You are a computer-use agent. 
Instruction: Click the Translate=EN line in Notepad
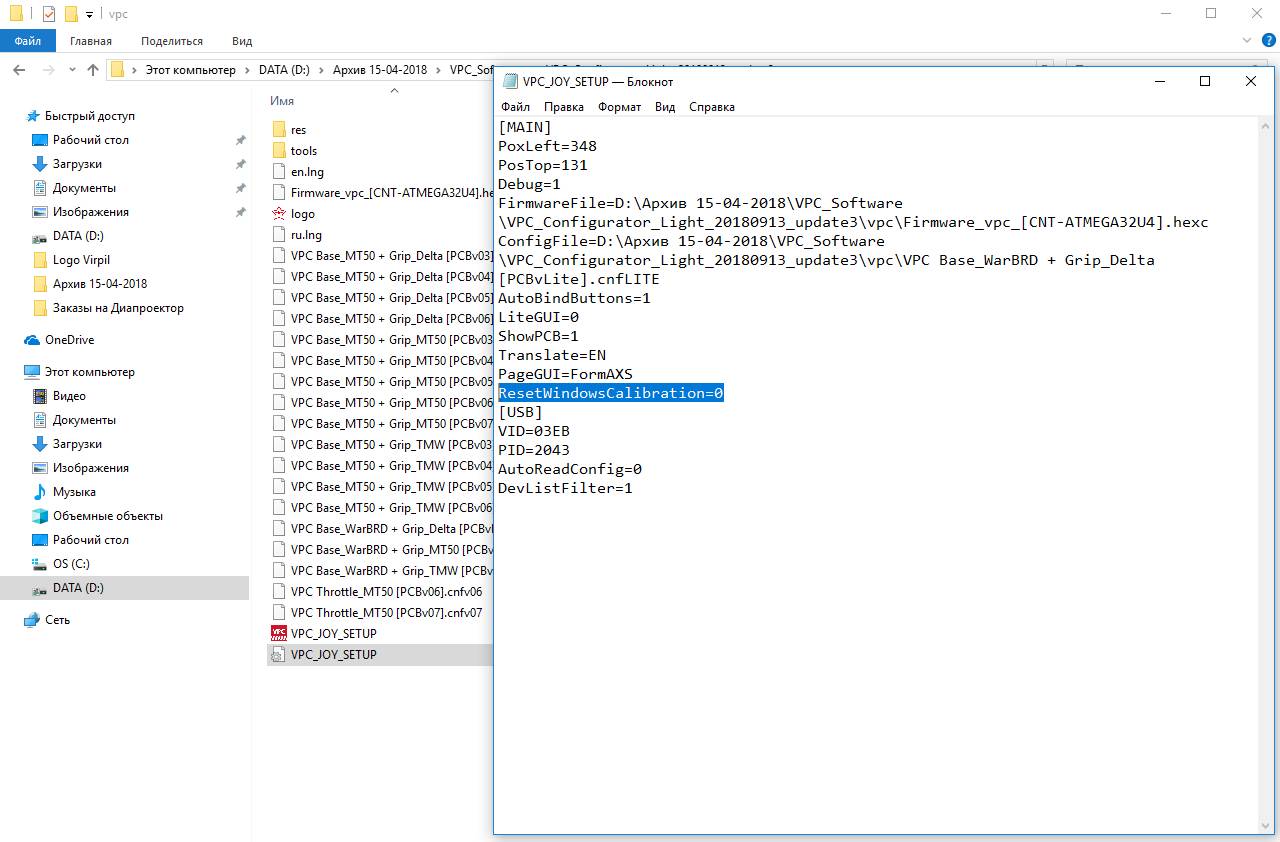[552, 355]
